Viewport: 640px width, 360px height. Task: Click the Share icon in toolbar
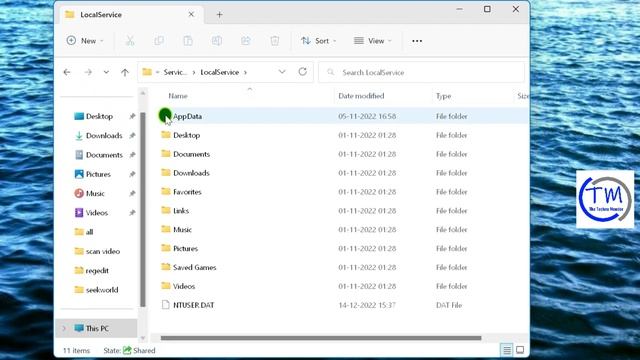click(246, 41)
